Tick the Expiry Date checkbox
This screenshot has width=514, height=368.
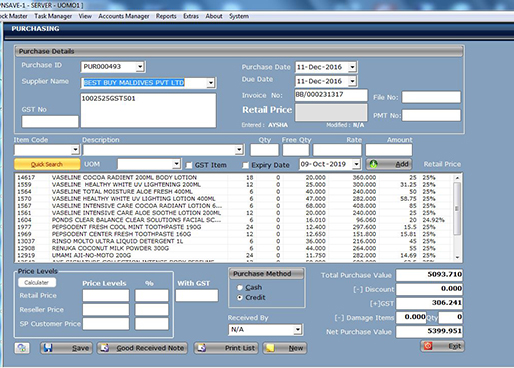(x=246, y=165)
